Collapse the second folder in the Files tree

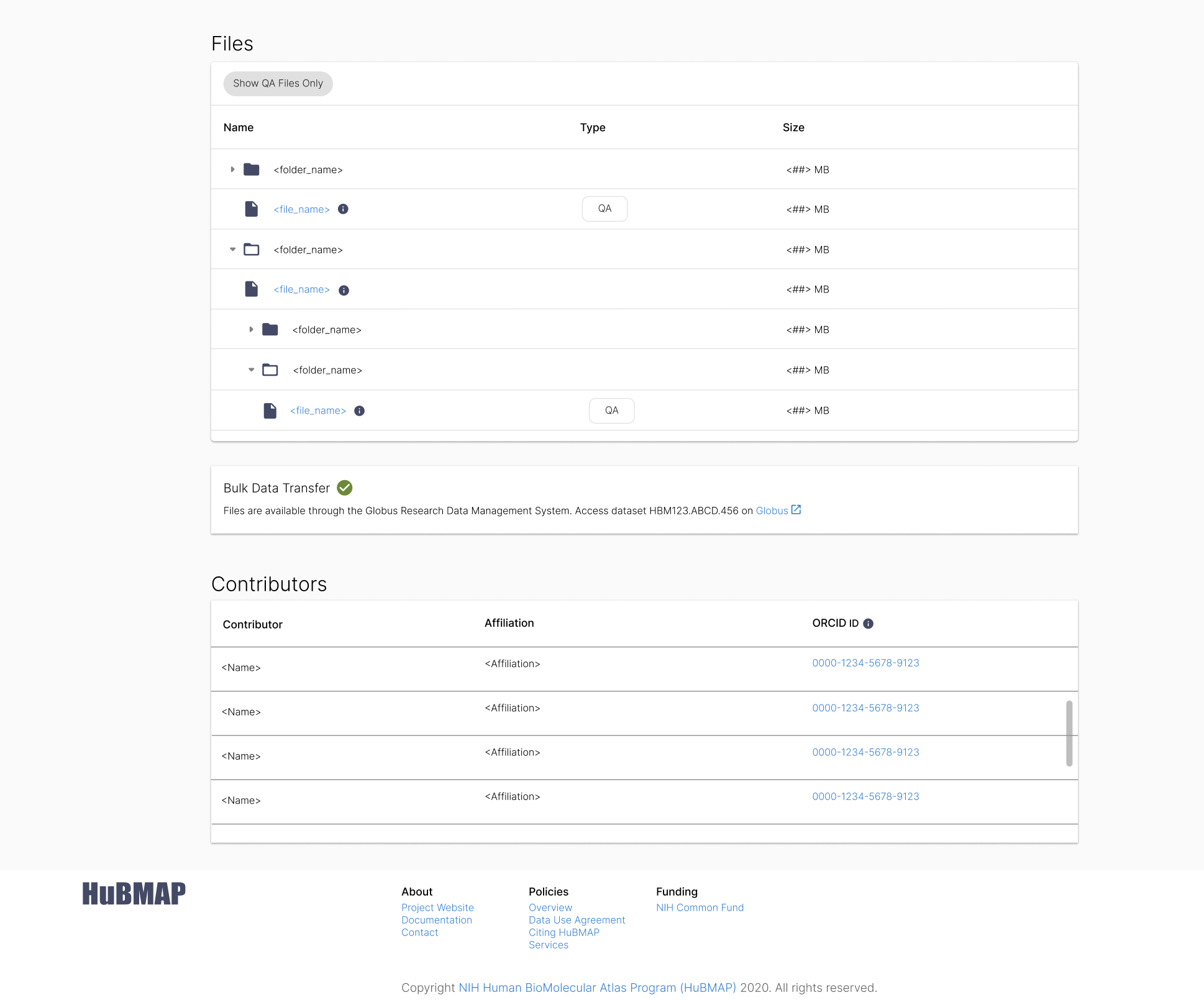232,249
